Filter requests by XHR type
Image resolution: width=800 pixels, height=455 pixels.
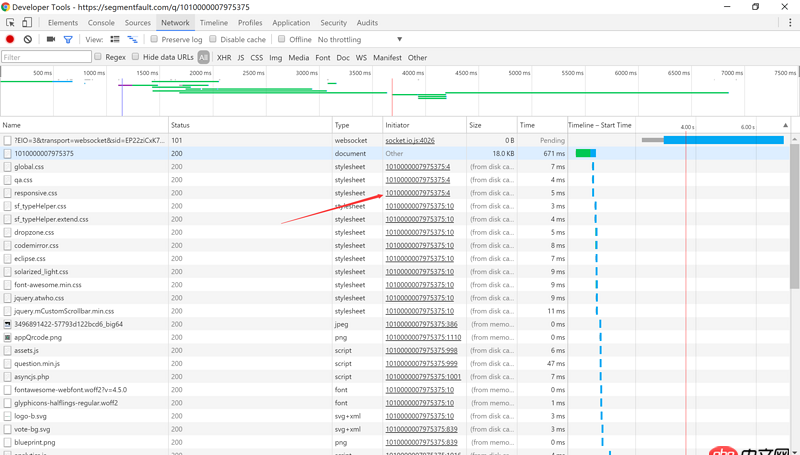pyautogui.click(x=224, y=58)
